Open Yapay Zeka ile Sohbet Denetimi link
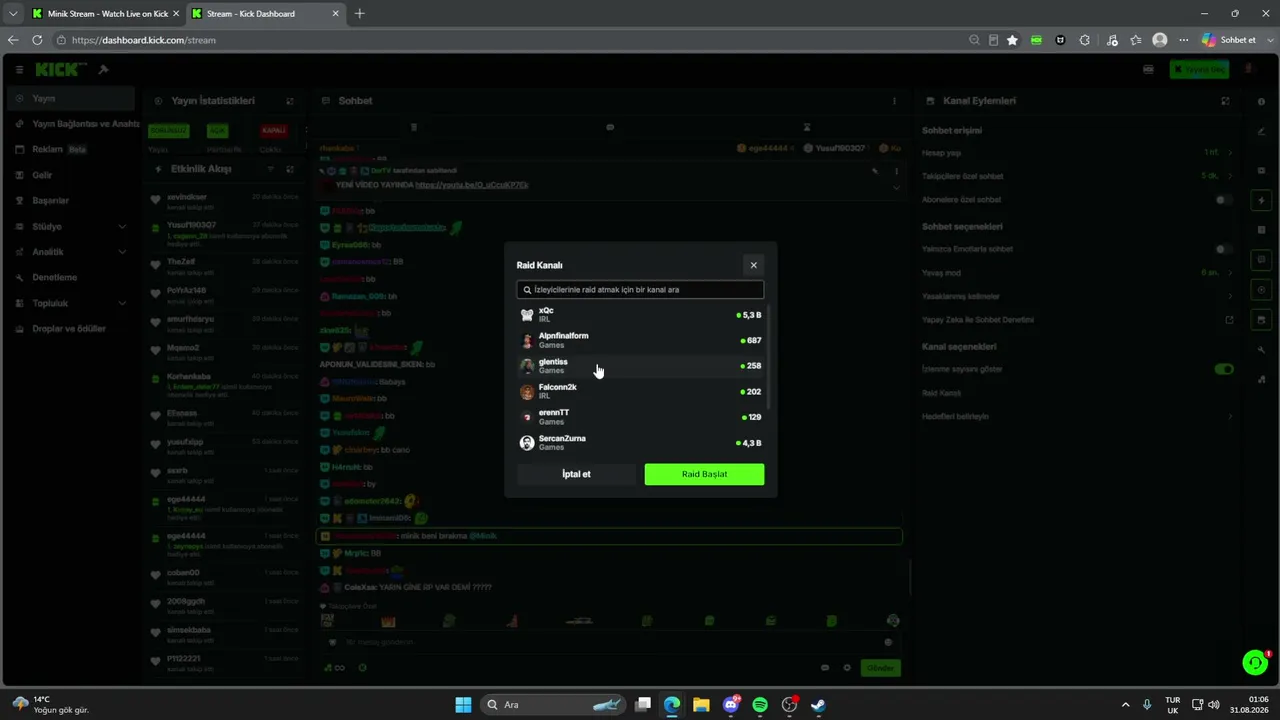1280x720 pixels. [1230, 320]
